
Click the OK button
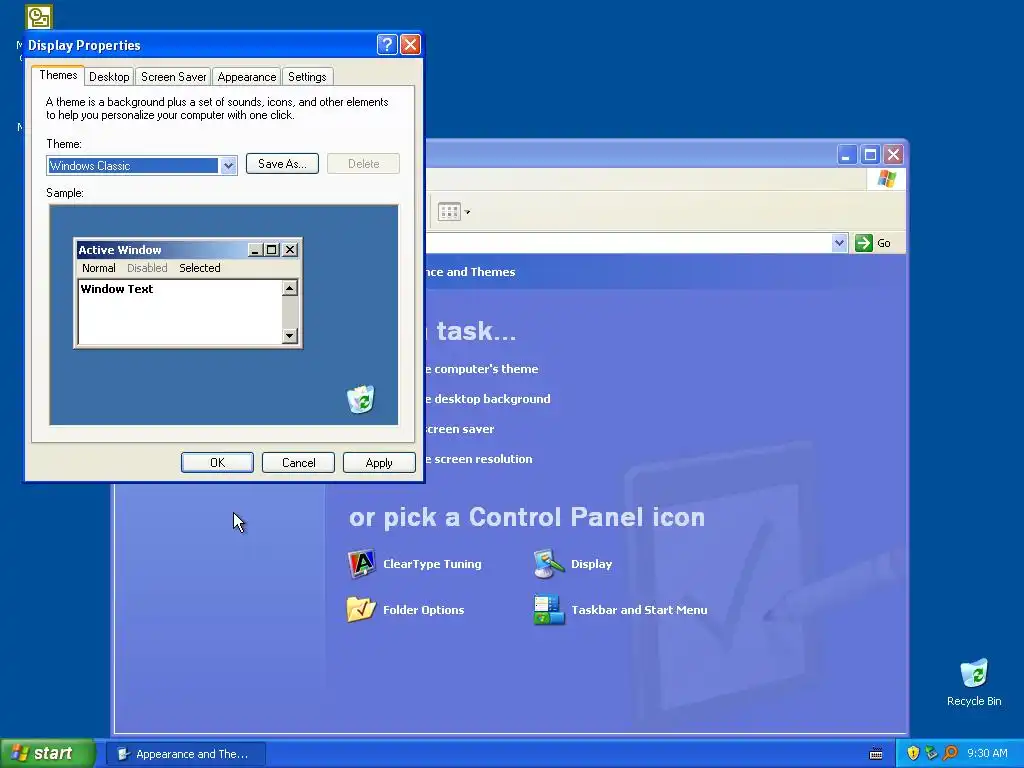coord(217,462)
